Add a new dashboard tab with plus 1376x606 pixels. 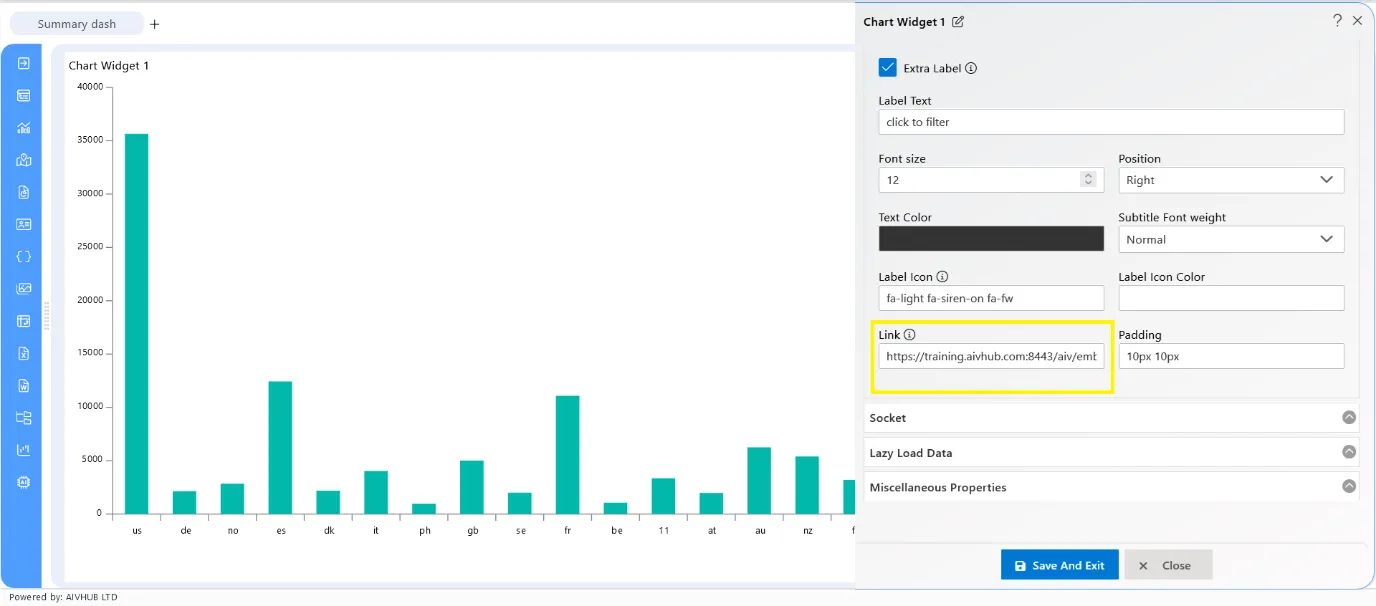tap(154, 24)
